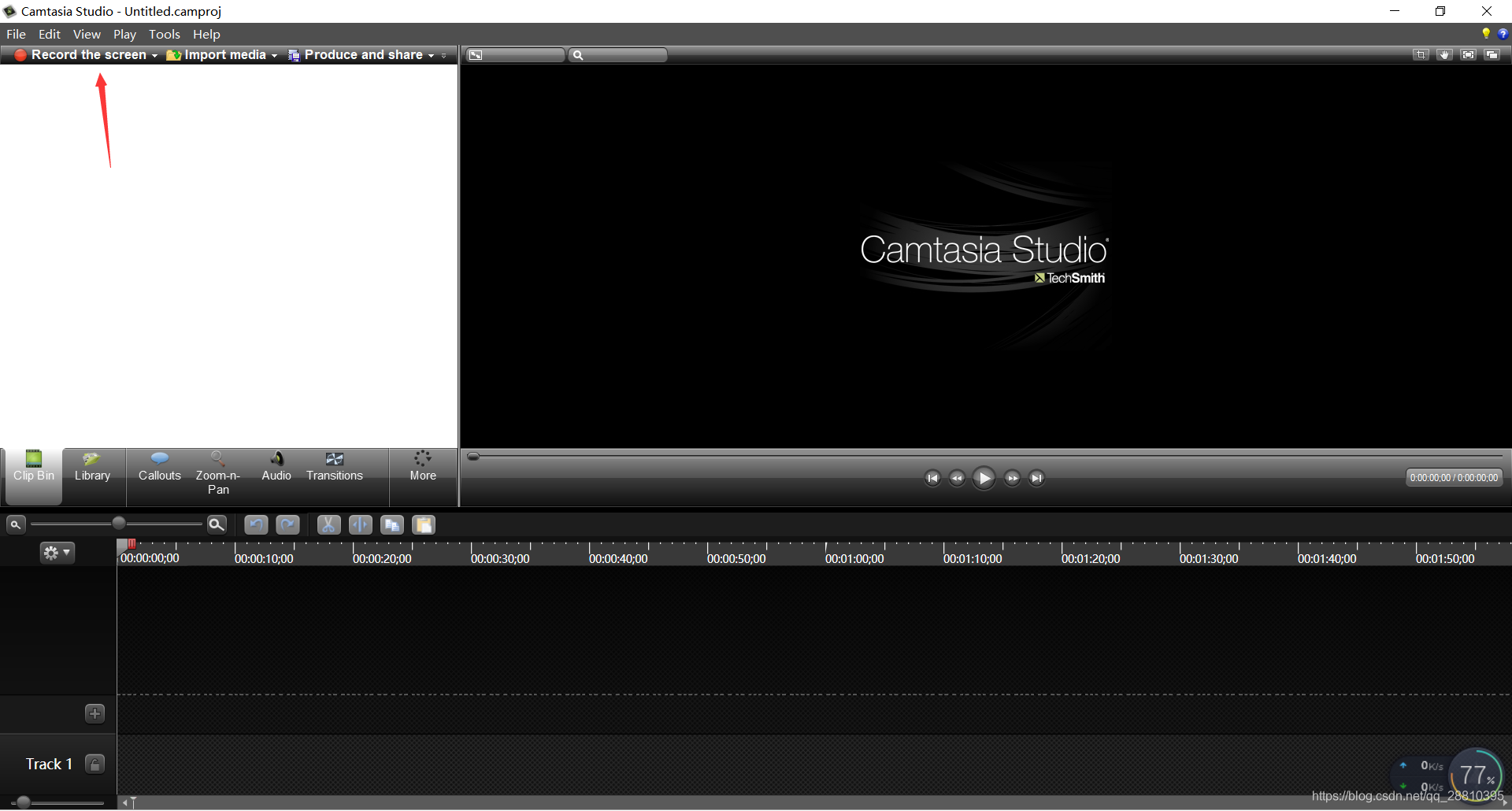The image size is (1512, 811).
Task: Step forward in the preview
Action: click(1012, 478)
